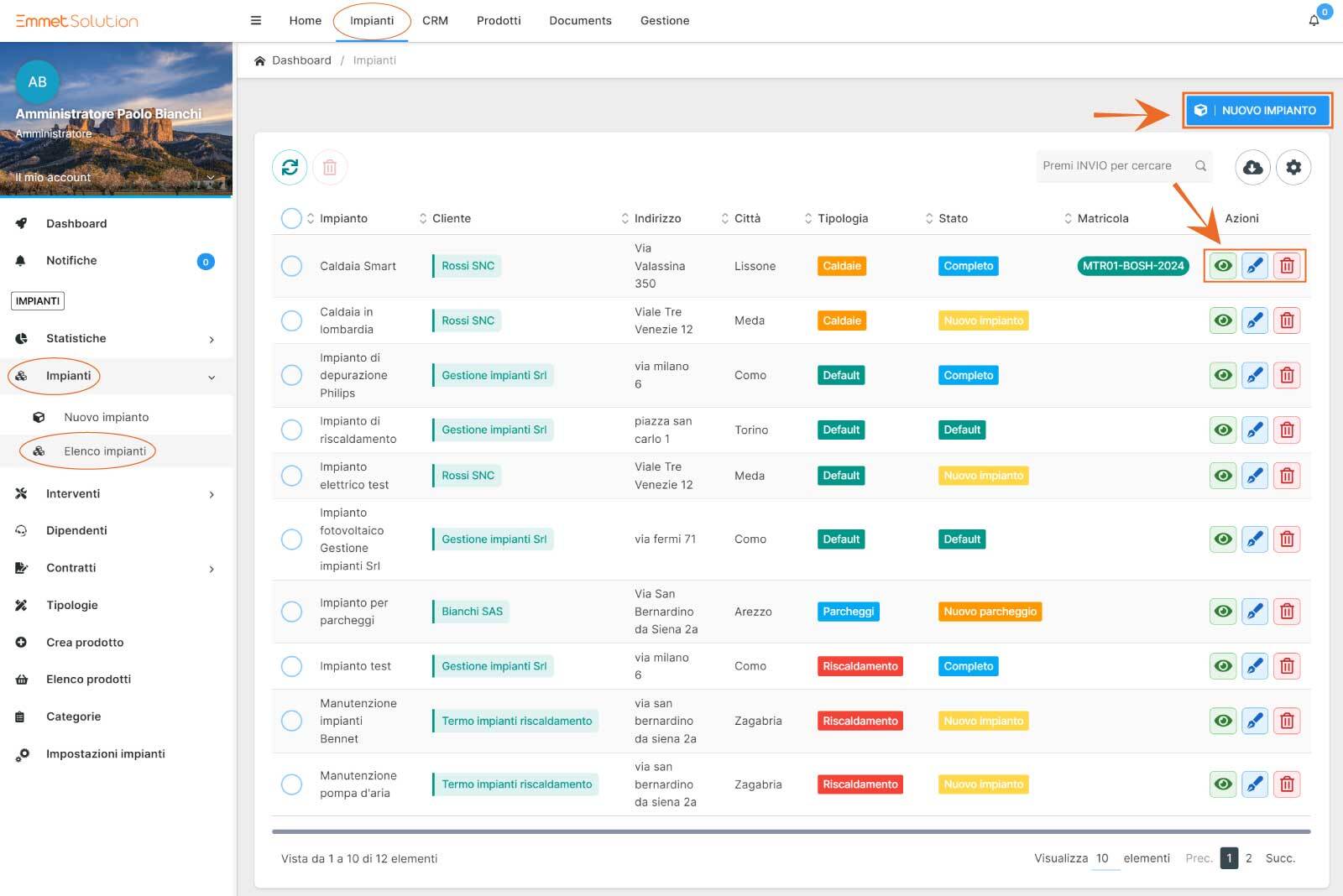Toggle the select-all checkbox in header
Image resolution: width=1343 pixels, height=896 pixels.
(291, 218)
